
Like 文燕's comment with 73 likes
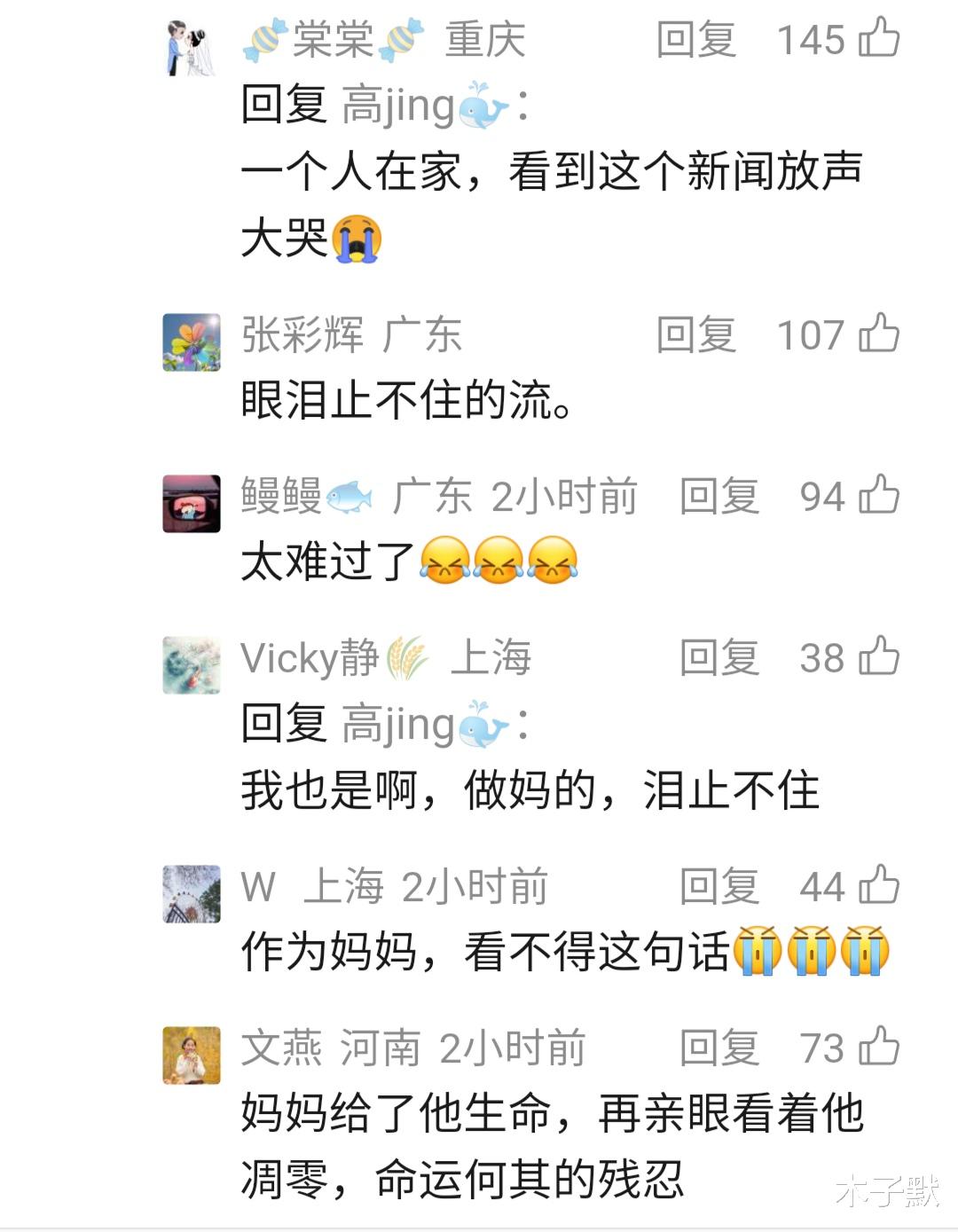pos(879,1047)
